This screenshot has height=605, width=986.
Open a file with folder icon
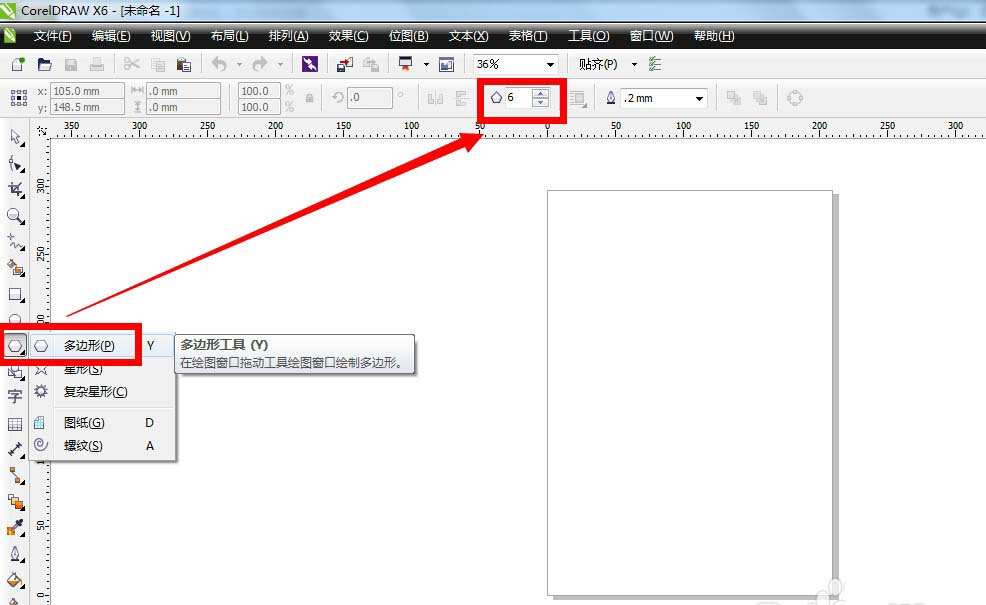tap(44, 64)
